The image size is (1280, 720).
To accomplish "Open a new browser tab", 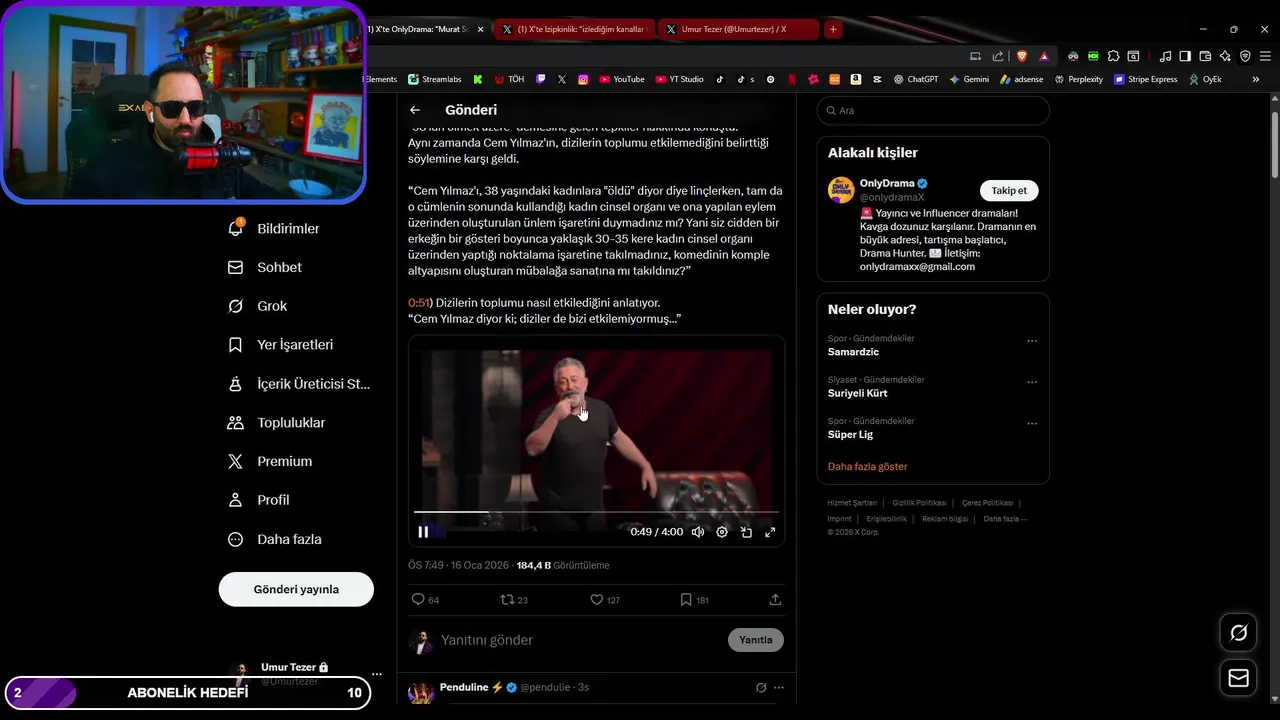I will click(833, 30).
